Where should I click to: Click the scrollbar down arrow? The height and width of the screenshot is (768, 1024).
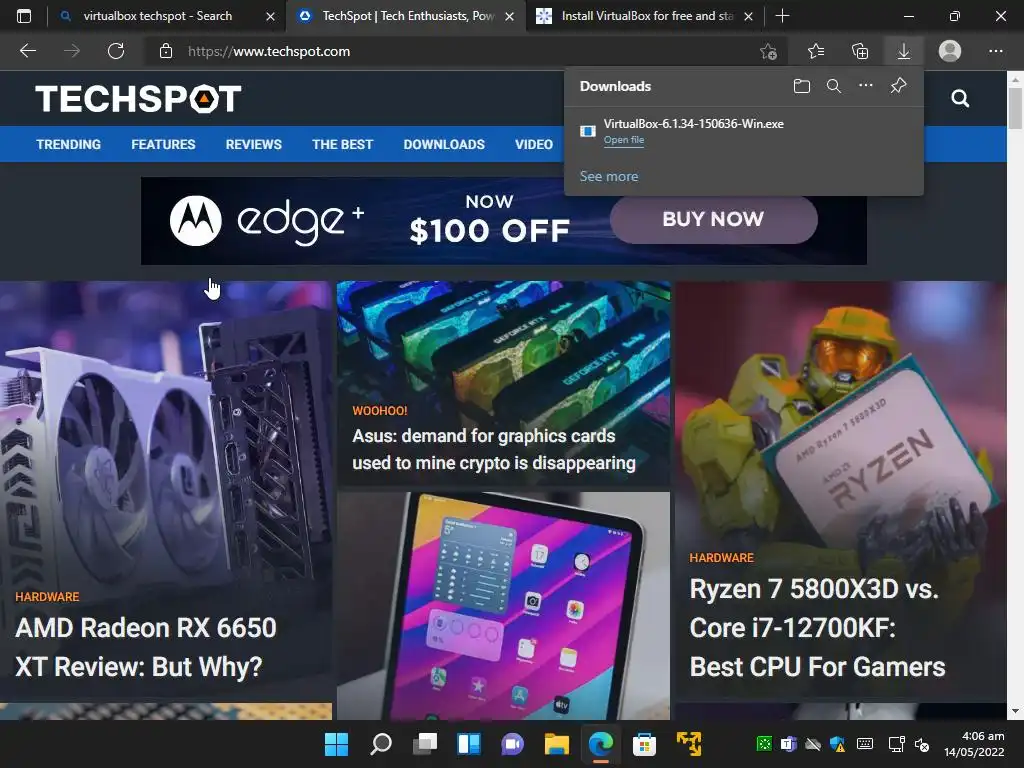pos(1016,711)
